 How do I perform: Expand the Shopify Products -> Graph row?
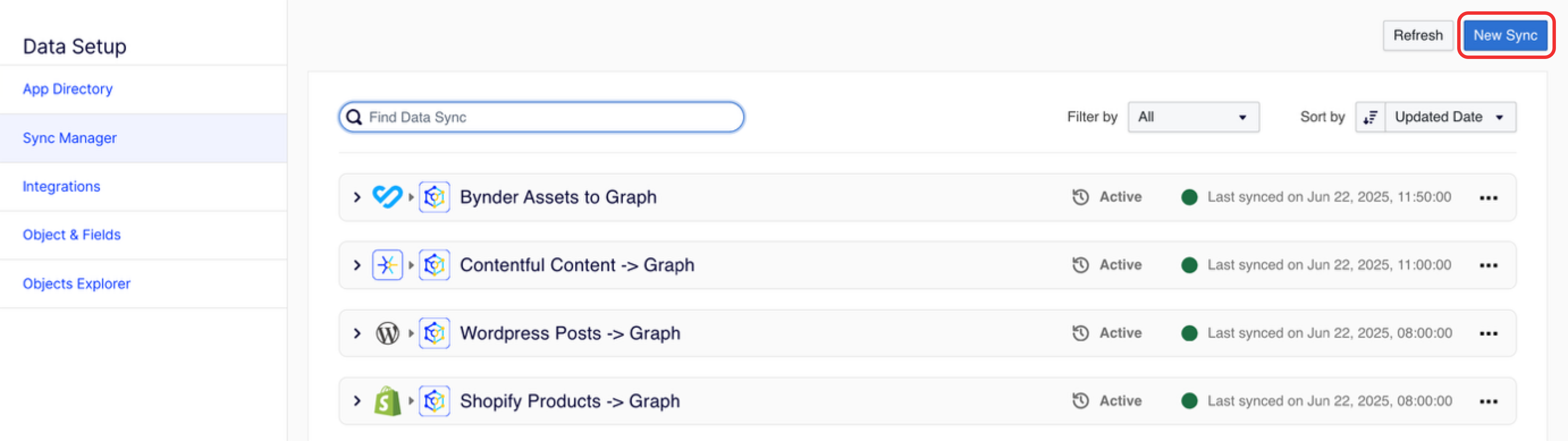(357, 401)
